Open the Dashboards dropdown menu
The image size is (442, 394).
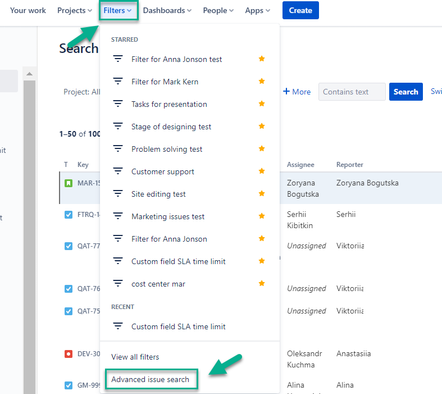pyautogui.click(x=167, y=10)
